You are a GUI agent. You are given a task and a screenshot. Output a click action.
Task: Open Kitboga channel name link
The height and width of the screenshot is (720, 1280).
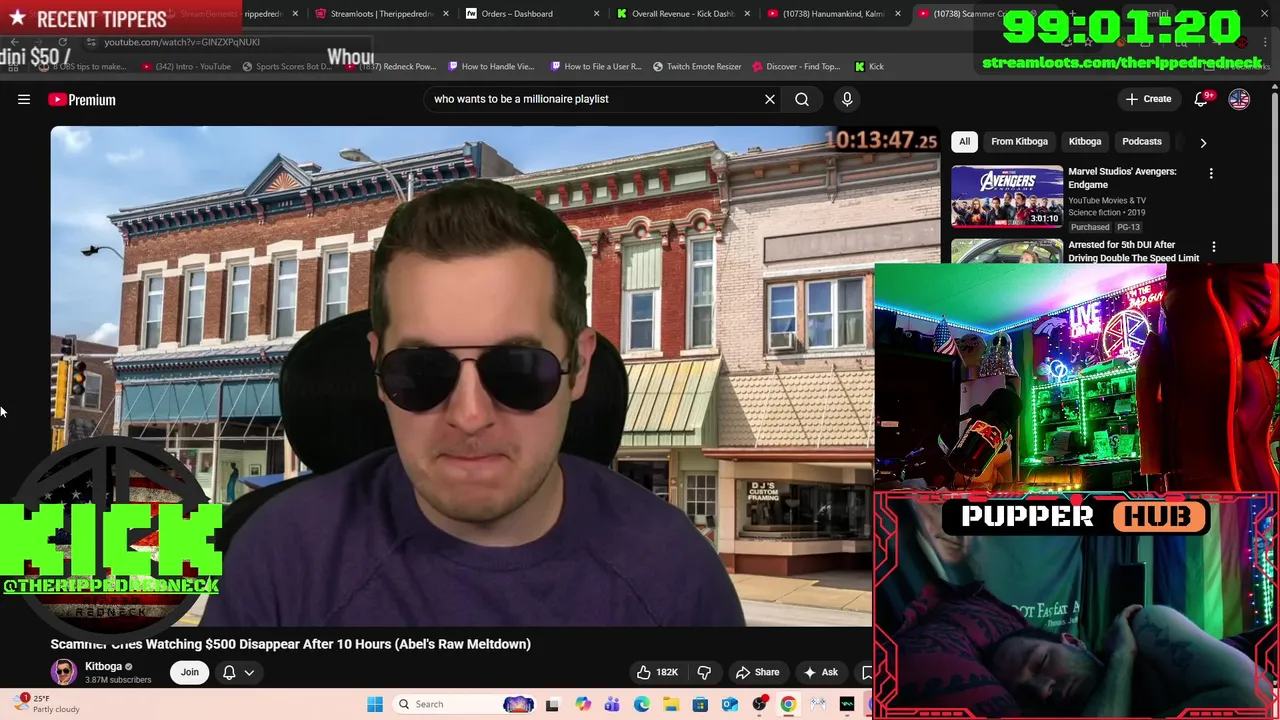click(103, 666)
